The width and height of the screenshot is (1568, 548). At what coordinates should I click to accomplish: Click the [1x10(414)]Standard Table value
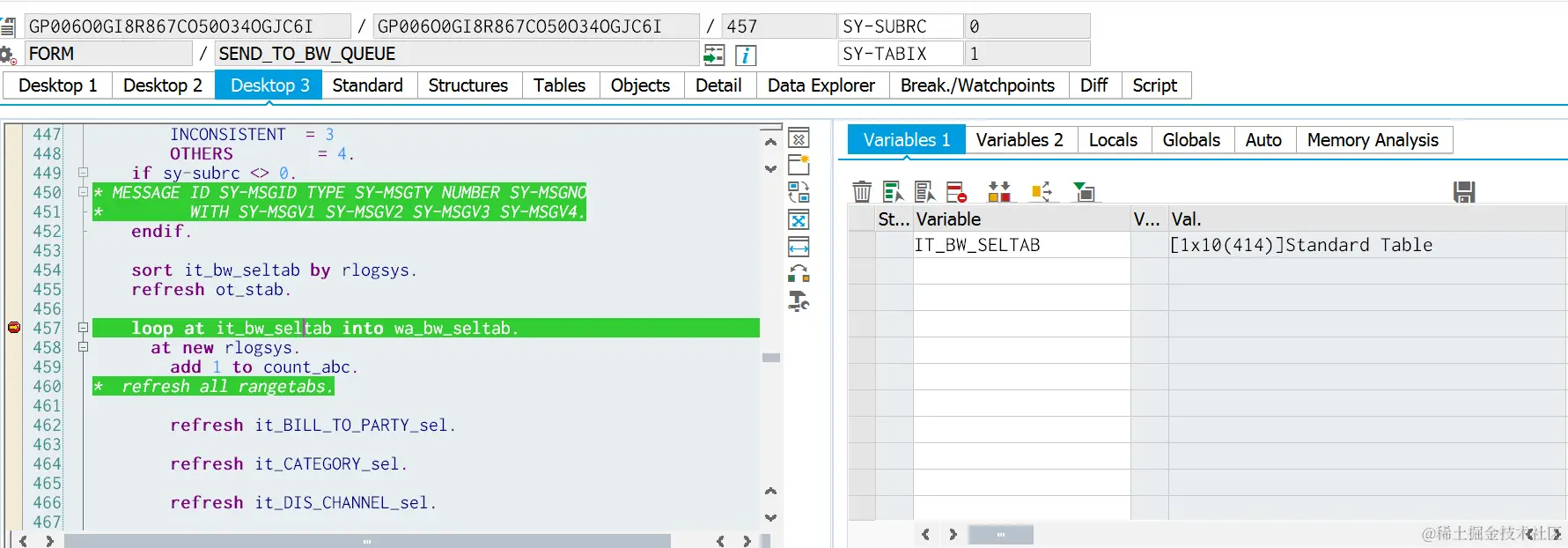pos(1301,245)
